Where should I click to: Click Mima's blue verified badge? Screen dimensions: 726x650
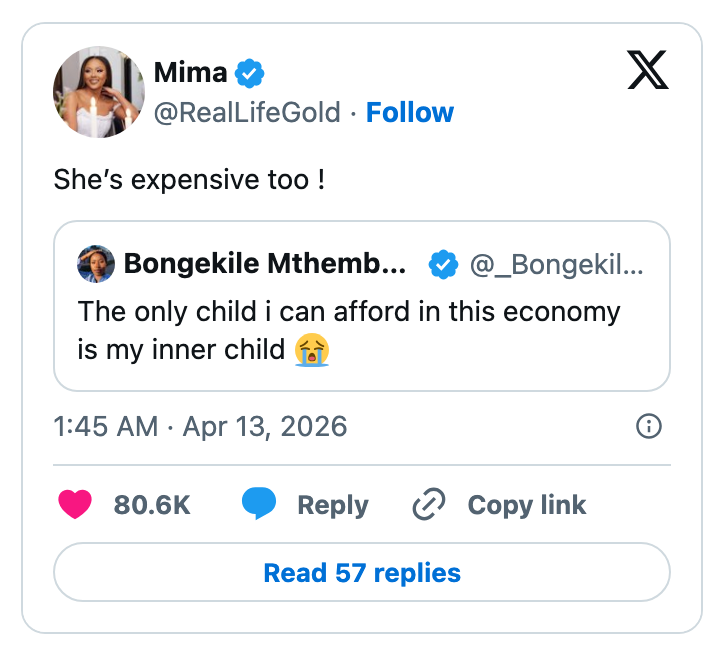pos(249,73)
